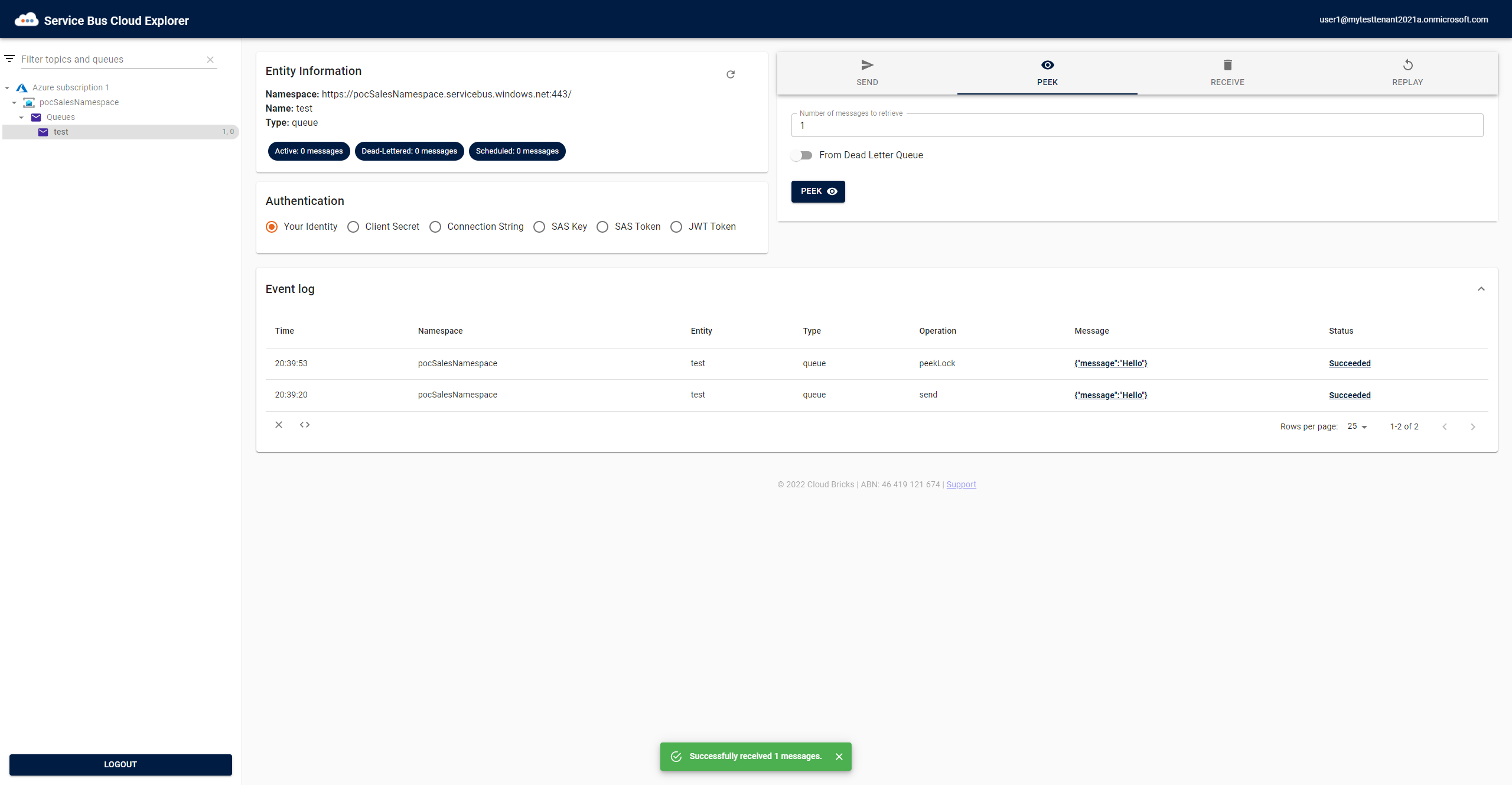Screen dimensions: 1512x785
Task: Click the pocSalesNamespace namespace icon
Action: (x=29, y=103)
